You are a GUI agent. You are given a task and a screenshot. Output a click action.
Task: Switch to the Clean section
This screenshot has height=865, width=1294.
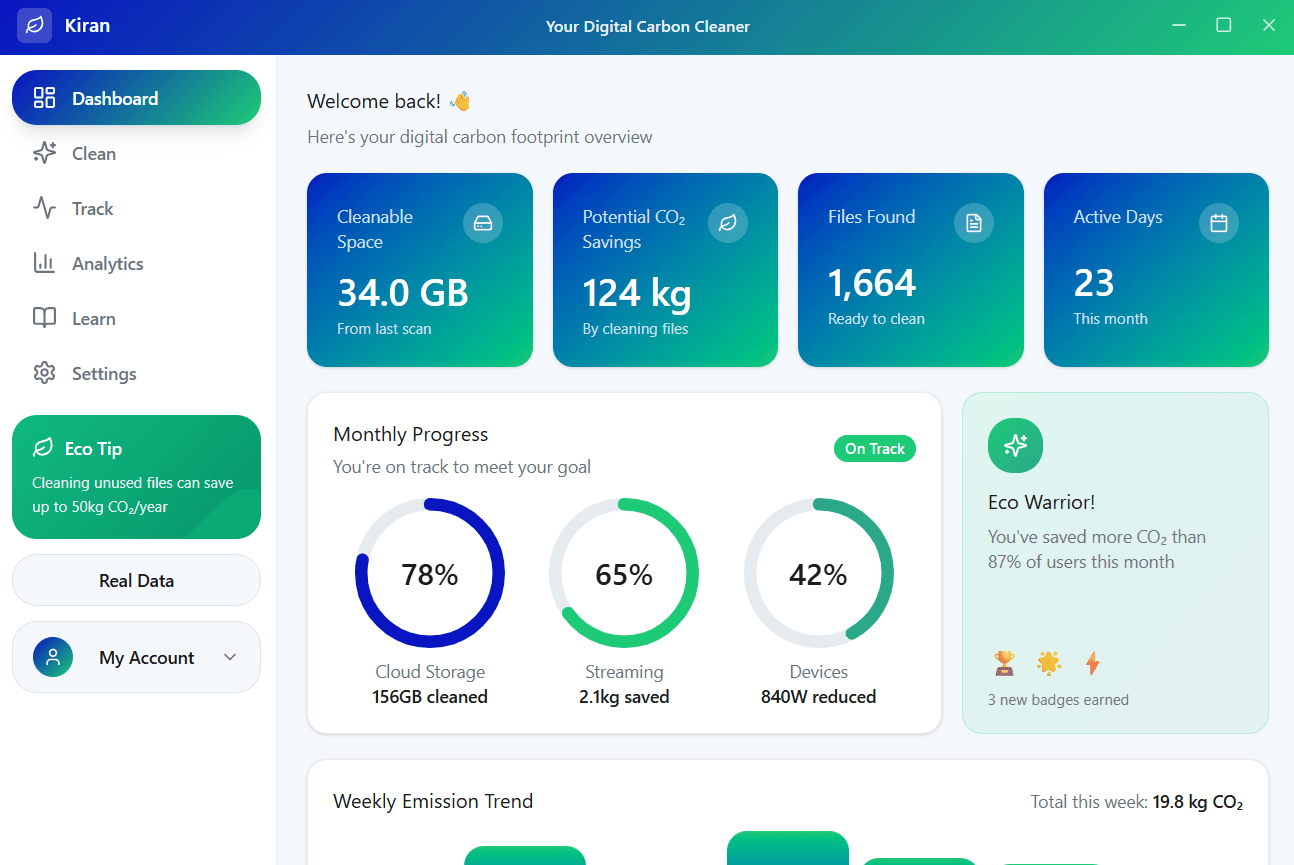96,153
